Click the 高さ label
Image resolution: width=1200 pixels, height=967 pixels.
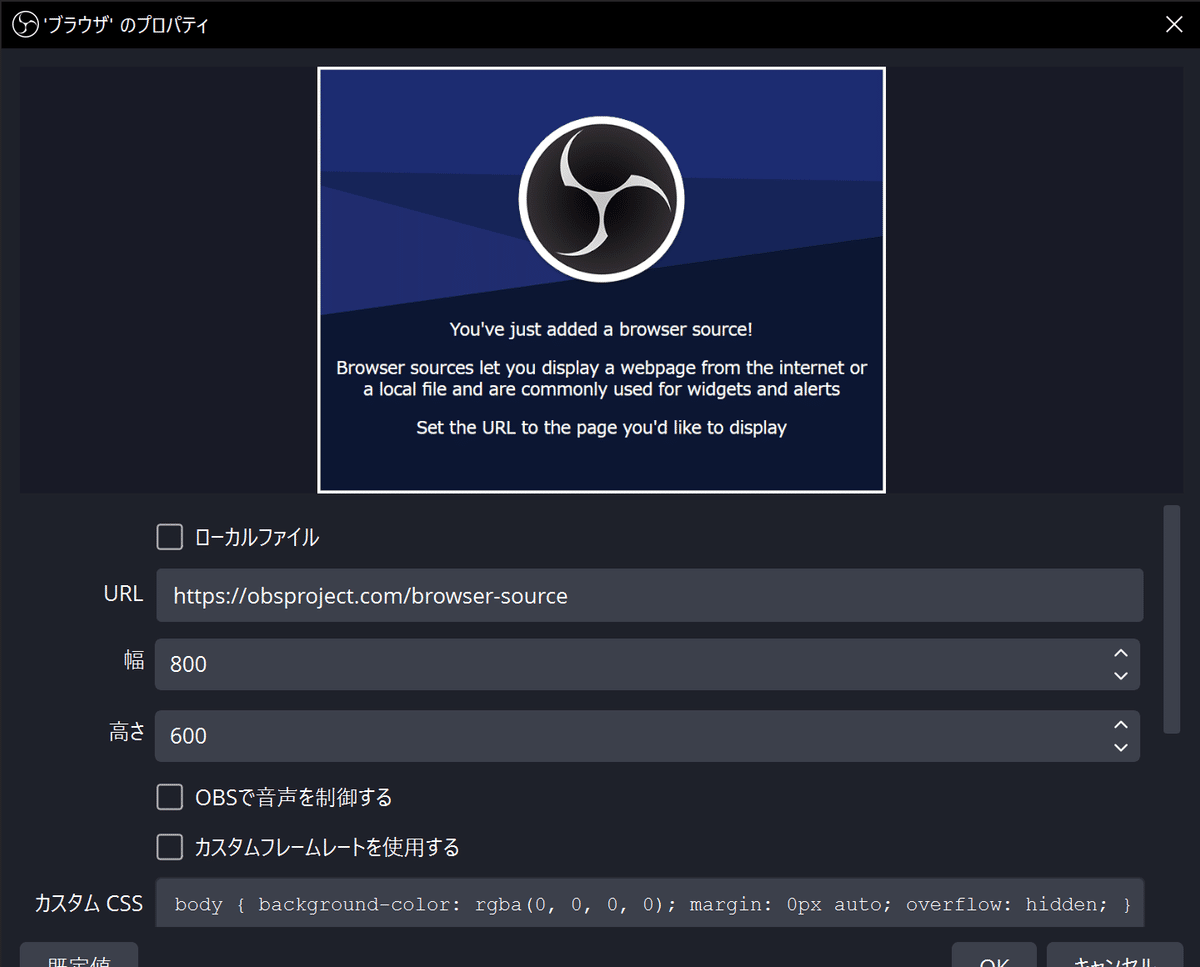127,733
